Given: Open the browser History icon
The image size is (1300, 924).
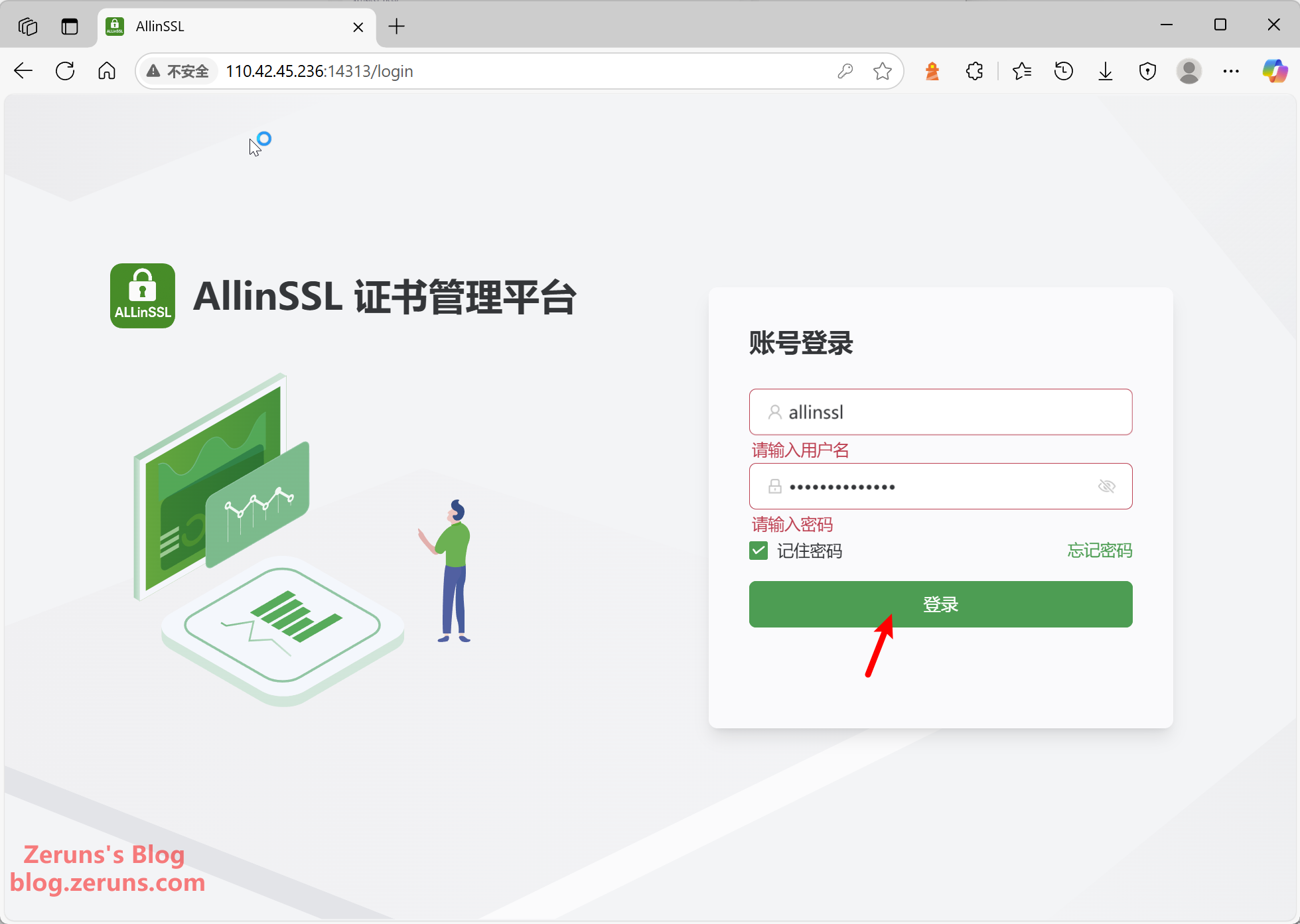Looking at the screenshot, I should 1064,71.
